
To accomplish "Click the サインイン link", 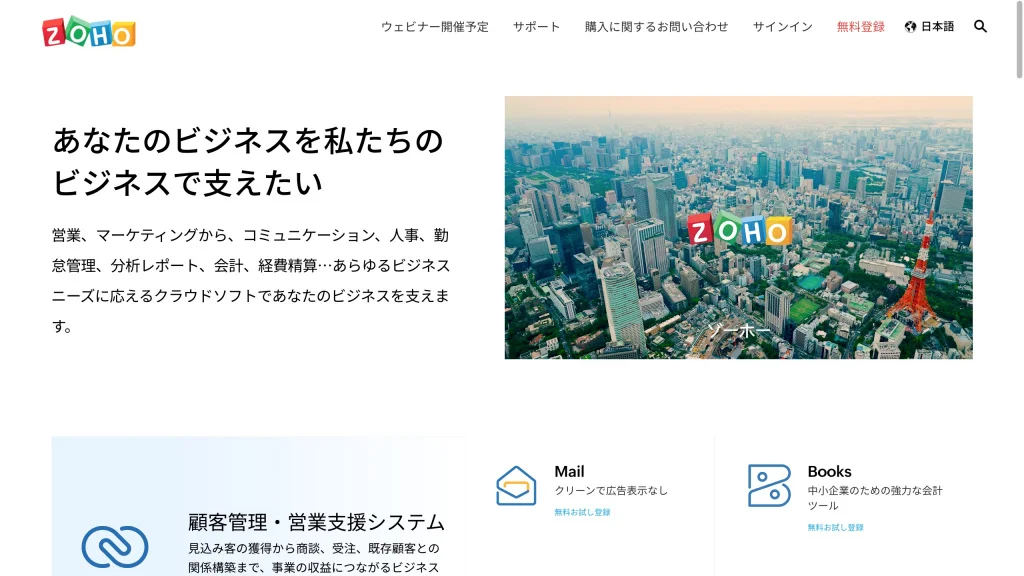I will [782, 27].
